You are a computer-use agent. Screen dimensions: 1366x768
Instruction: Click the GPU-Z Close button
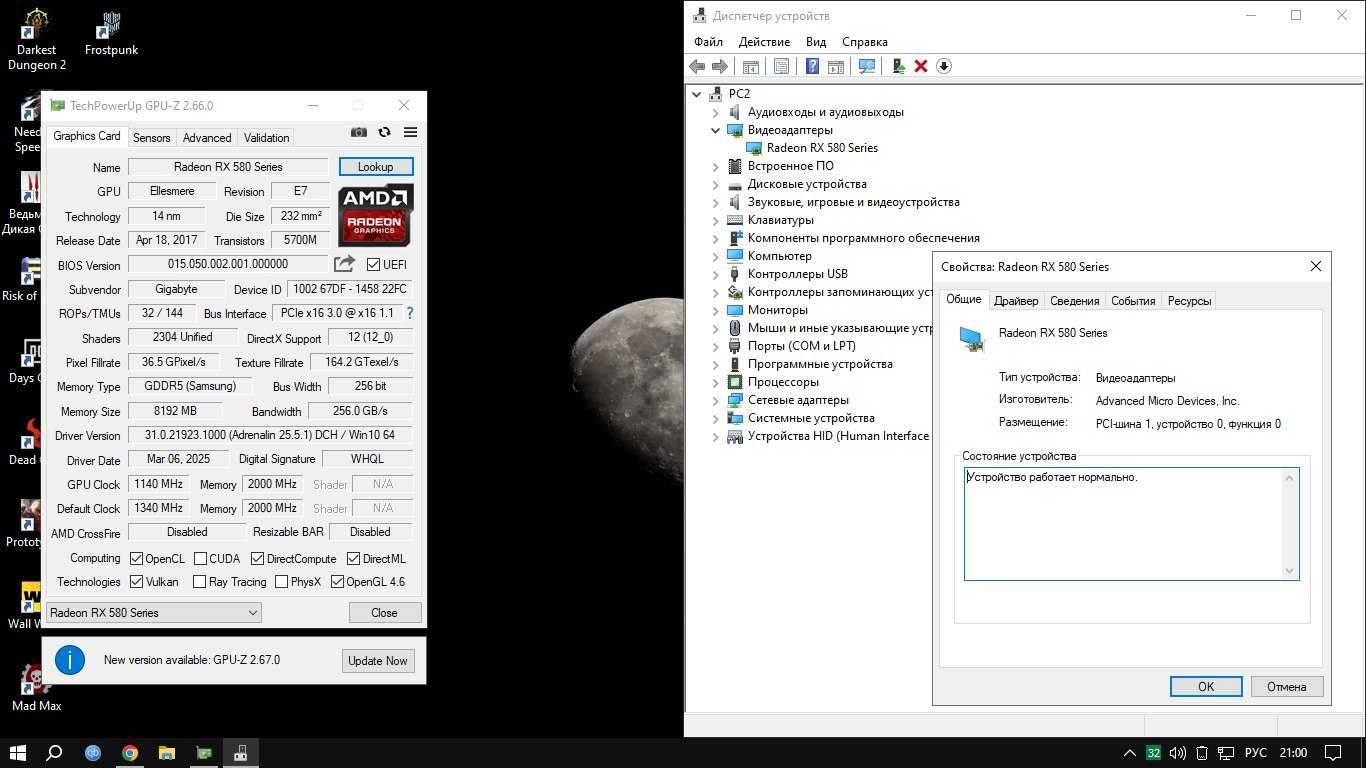385,613
